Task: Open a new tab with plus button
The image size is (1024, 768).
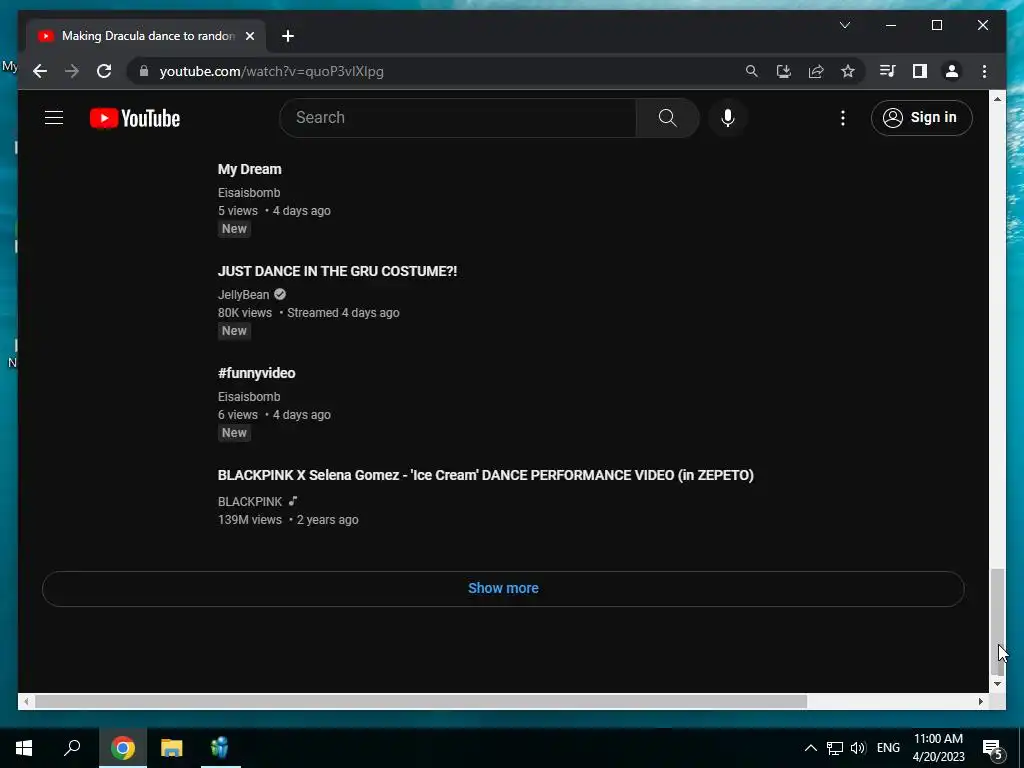Action: 288,36
